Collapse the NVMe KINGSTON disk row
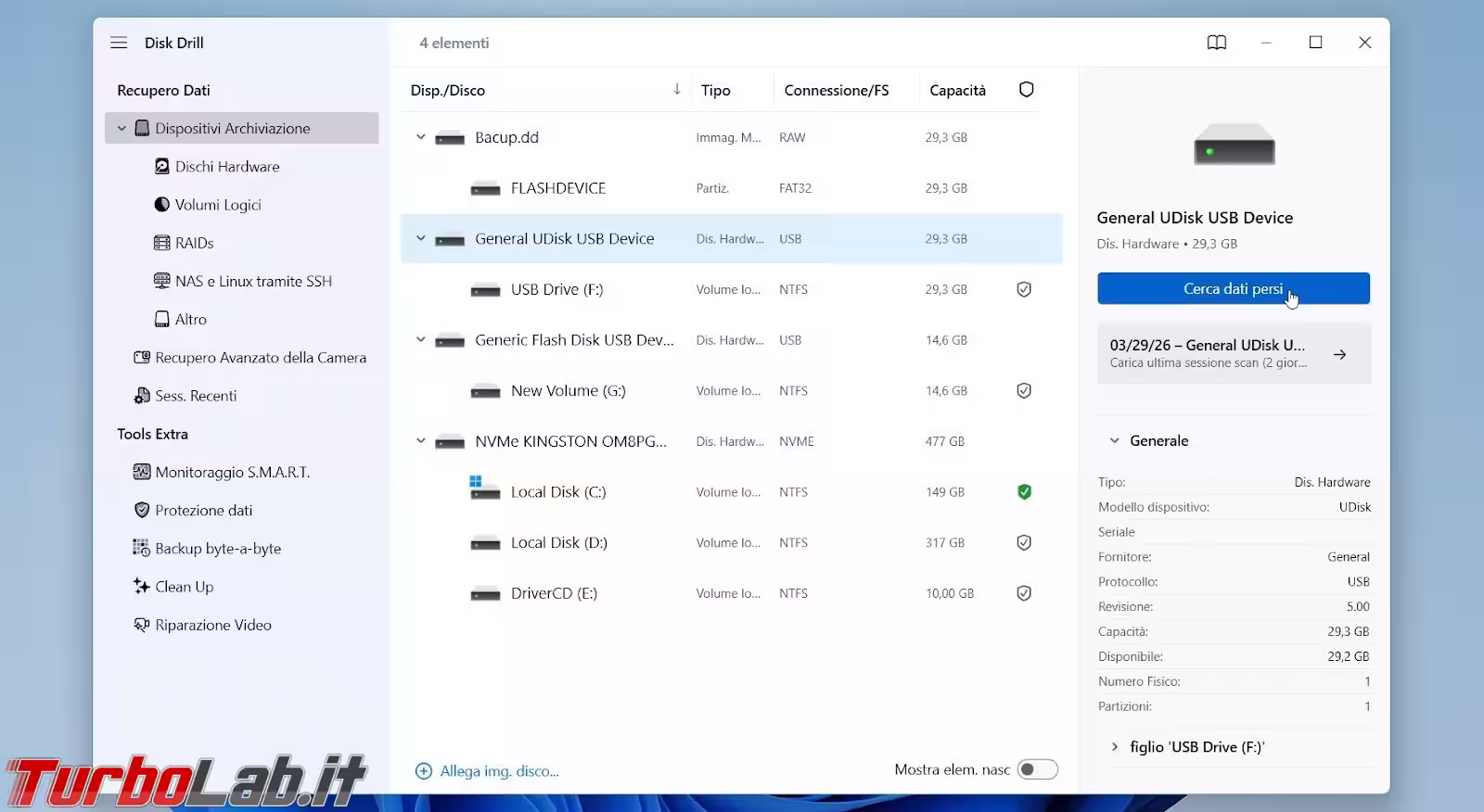The height and width of the screenshot is (812, 1484). [421, 441]
